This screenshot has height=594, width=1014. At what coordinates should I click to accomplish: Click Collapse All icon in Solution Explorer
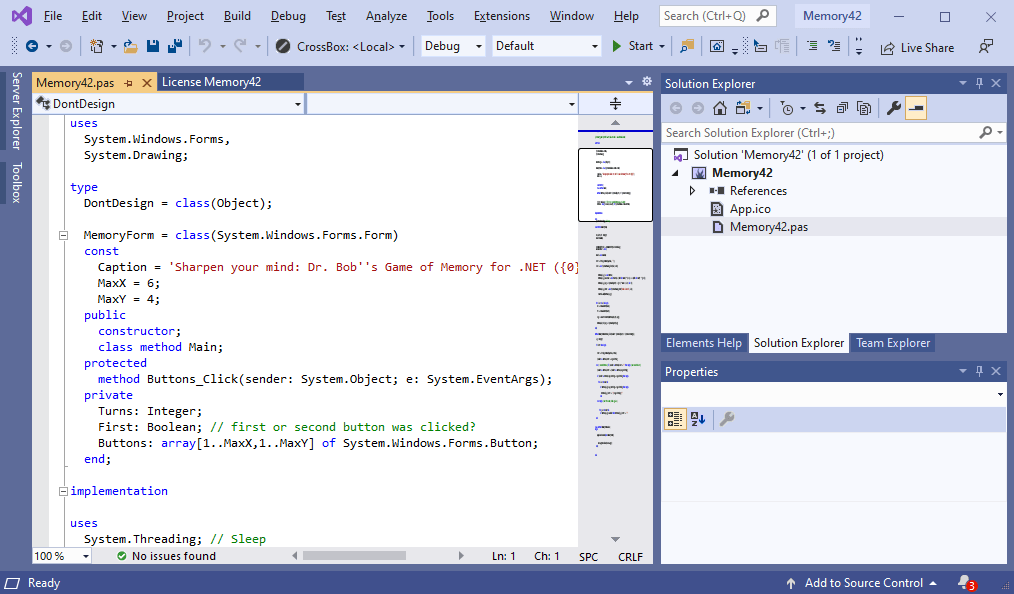tap(842, 108)
